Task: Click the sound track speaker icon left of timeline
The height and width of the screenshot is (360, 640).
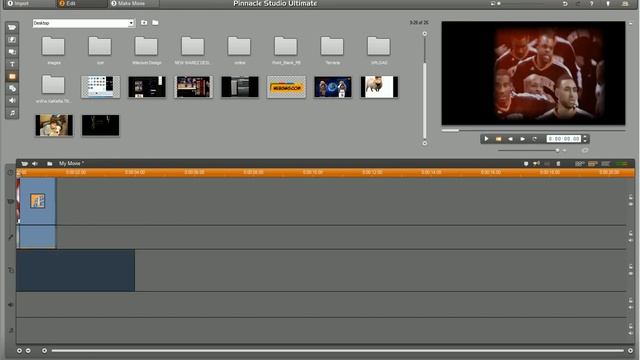Action: click(x=11, y=304)
